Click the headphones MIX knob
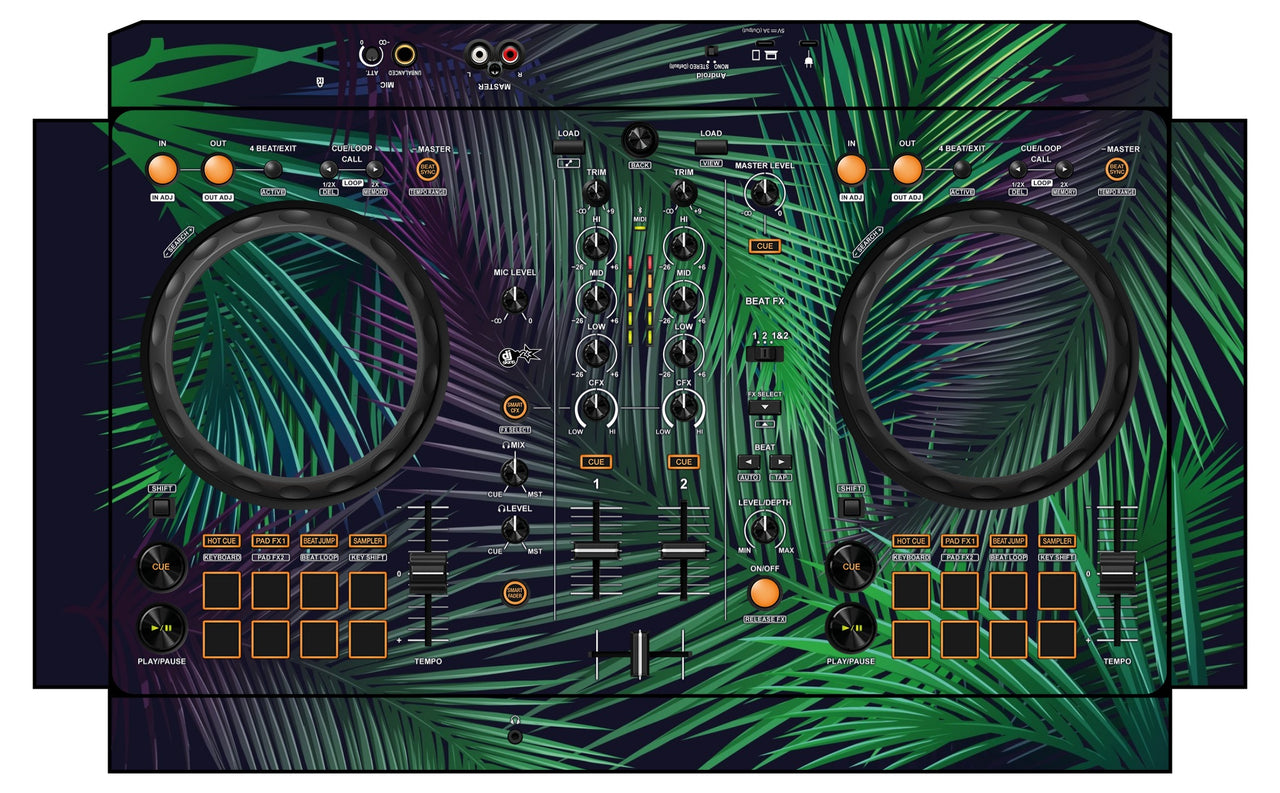Image resolution: width=1280 pixels, height=793 pixels. click(515, 471)
